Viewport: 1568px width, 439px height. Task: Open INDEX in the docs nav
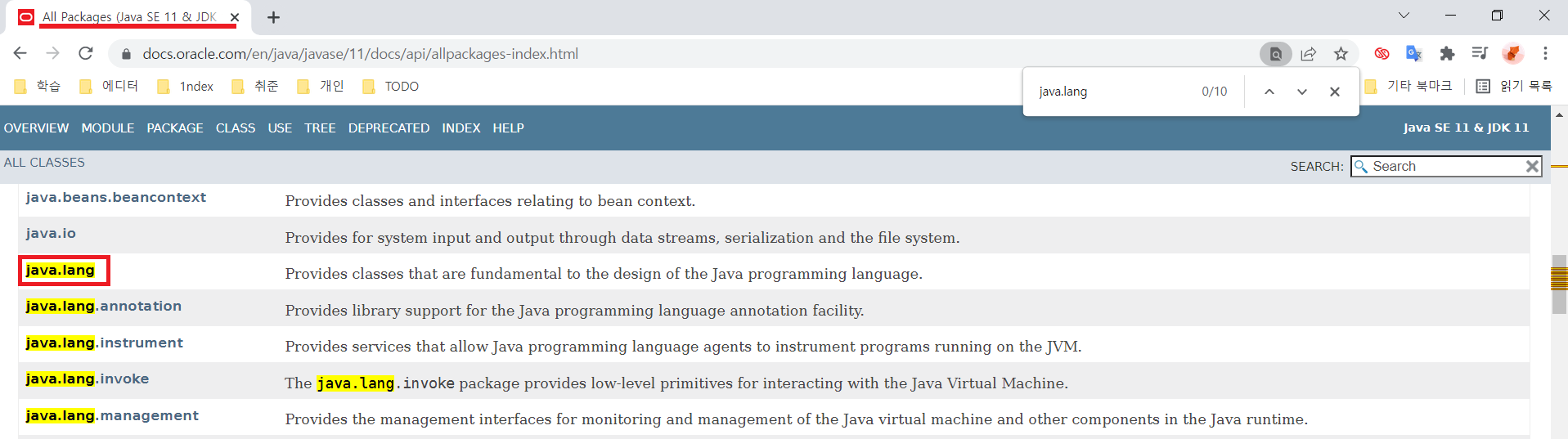pos(461,128)
